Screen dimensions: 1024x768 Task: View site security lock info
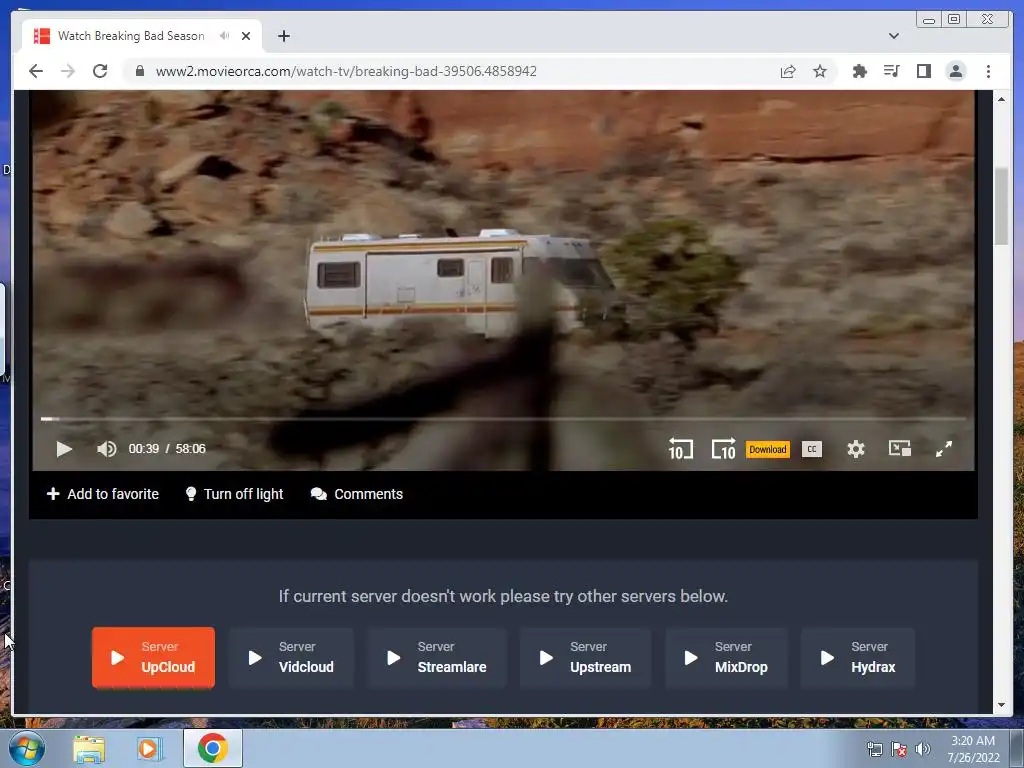click(x=139, y=71)
